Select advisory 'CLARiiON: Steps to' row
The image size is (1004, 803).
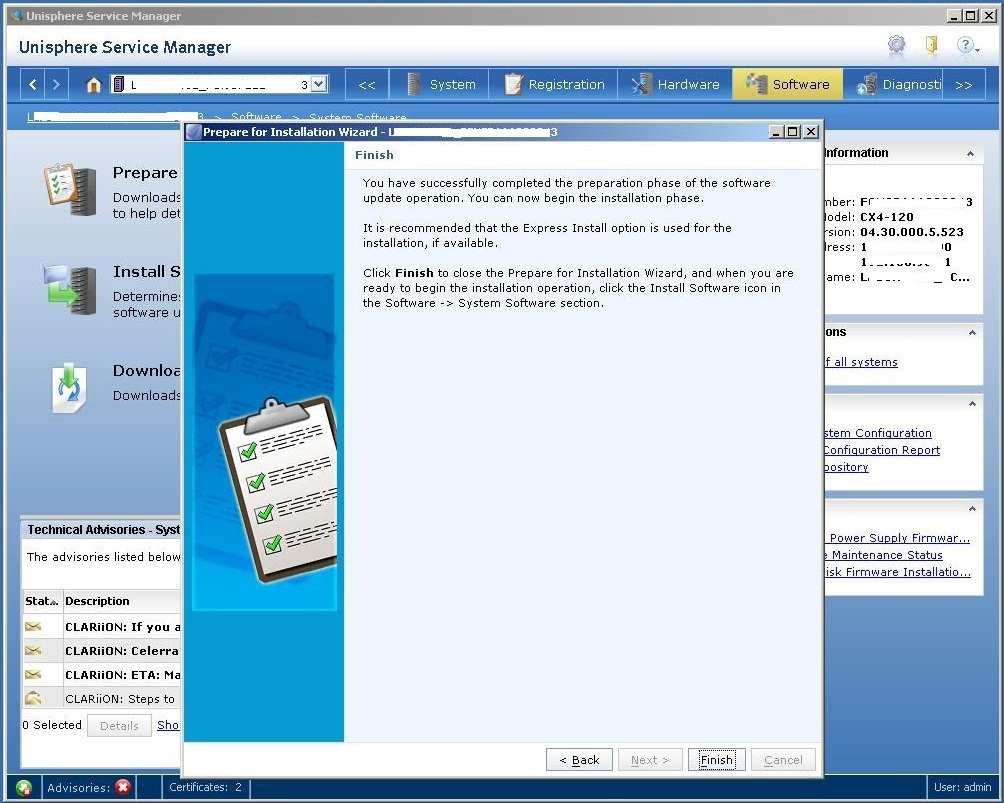102,699
